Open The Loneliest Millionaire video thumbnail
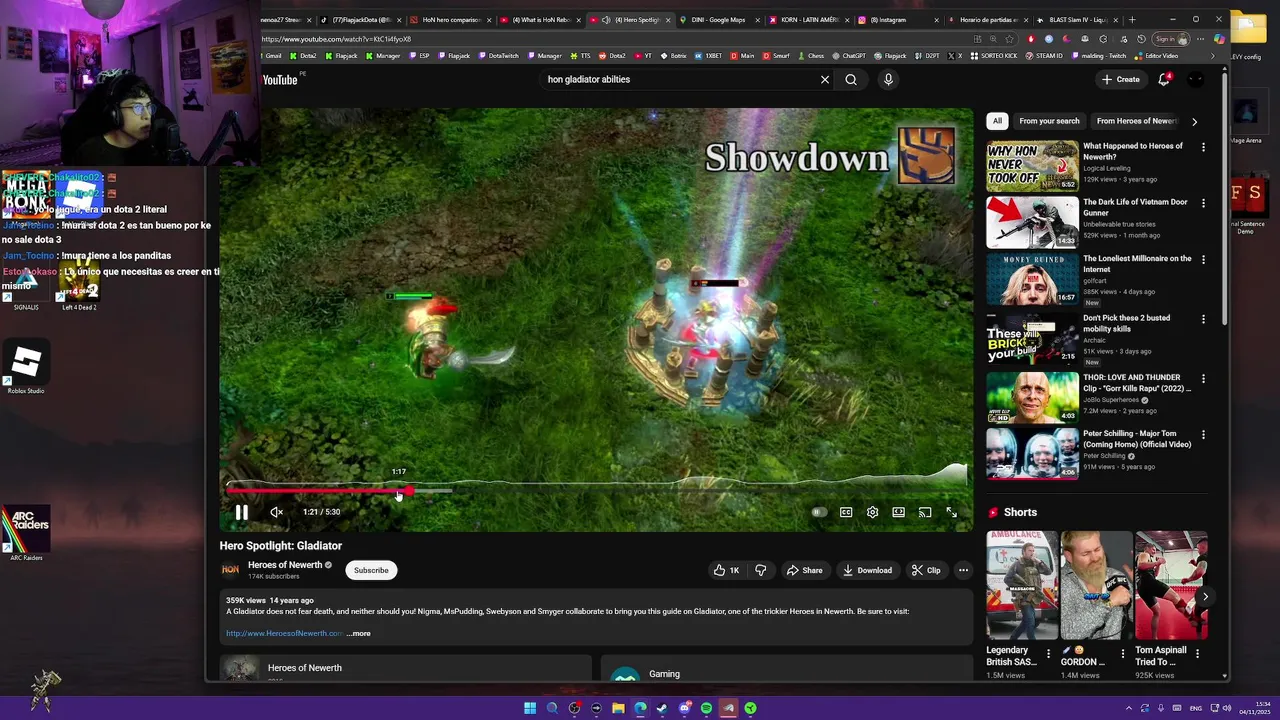 [x=1032, y=278]
